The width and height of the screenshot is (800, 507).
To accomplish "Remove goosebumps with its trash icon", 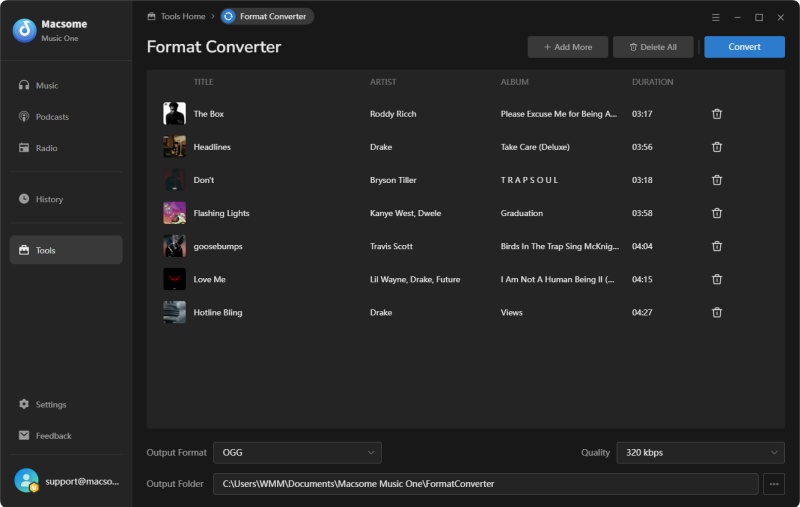I will 717,246.
